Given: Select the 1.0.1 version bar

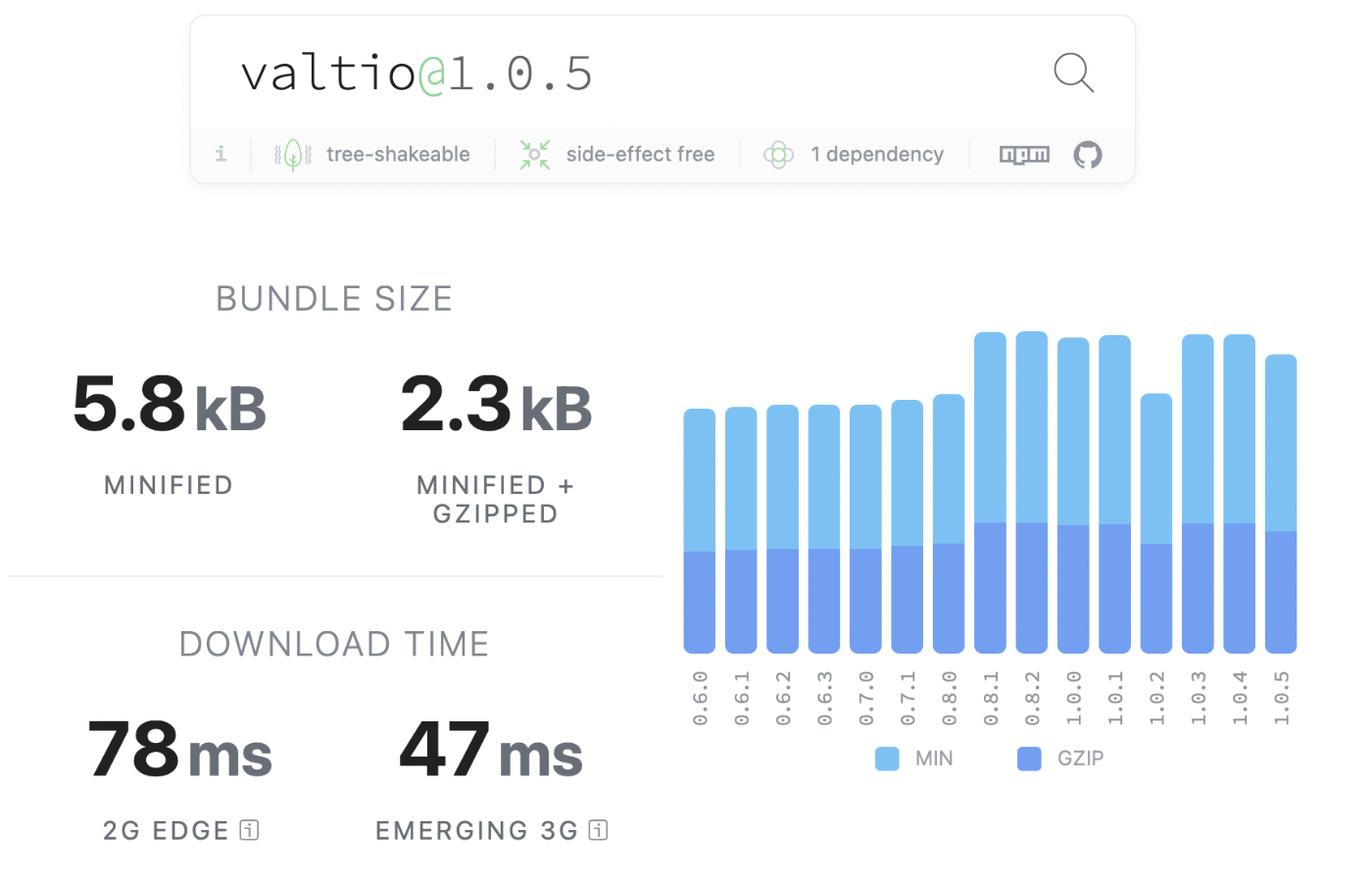Looking at the screenshot, I should coord(1115,494).
